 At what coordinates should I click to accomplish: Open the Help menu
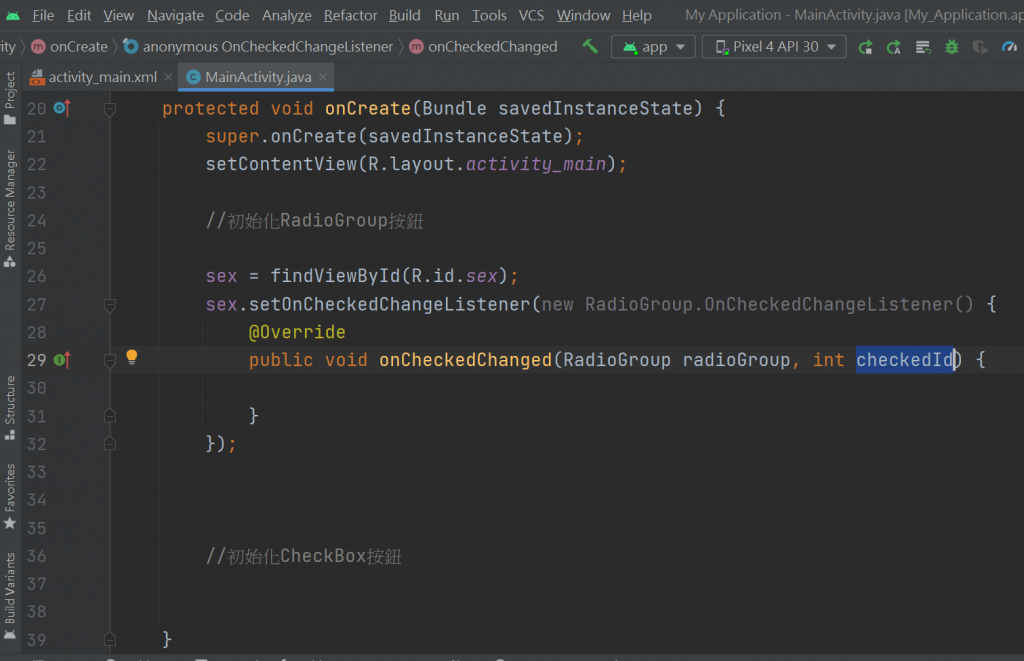click(636, 15)
